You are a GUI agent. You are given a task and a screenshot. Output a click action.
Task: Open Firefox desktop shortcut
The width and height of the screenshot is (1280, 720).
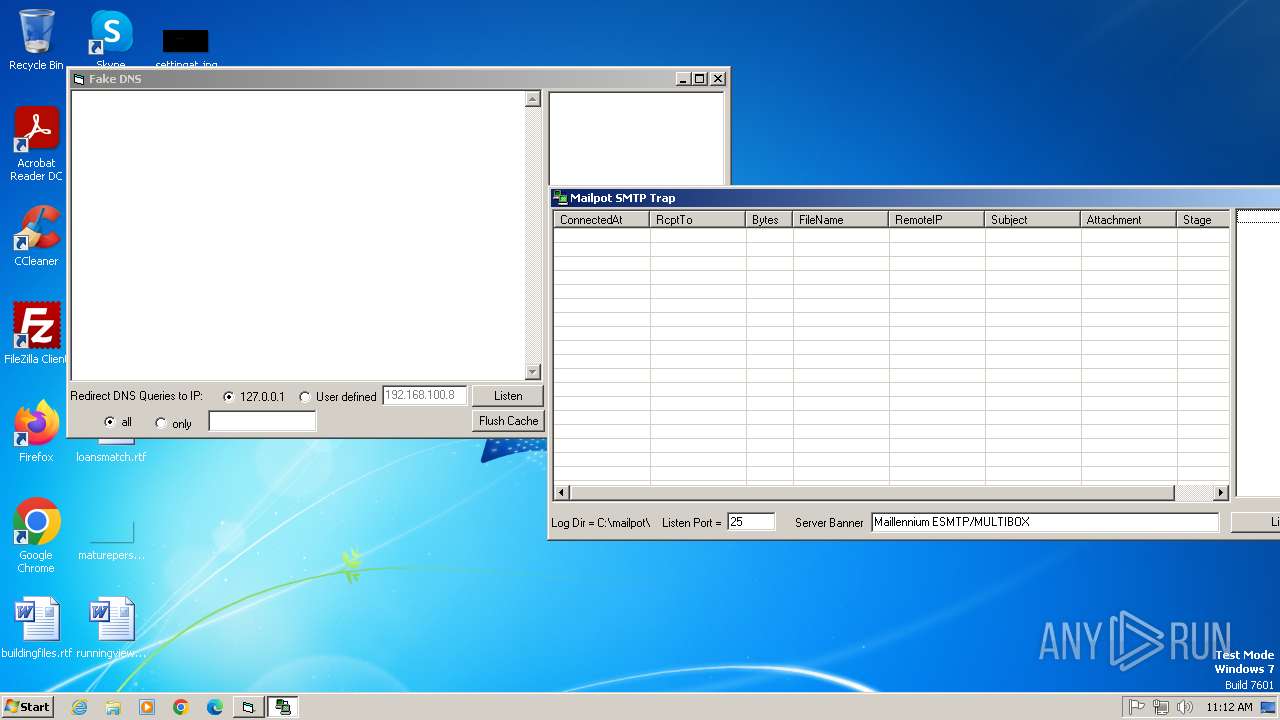[36, 431]
